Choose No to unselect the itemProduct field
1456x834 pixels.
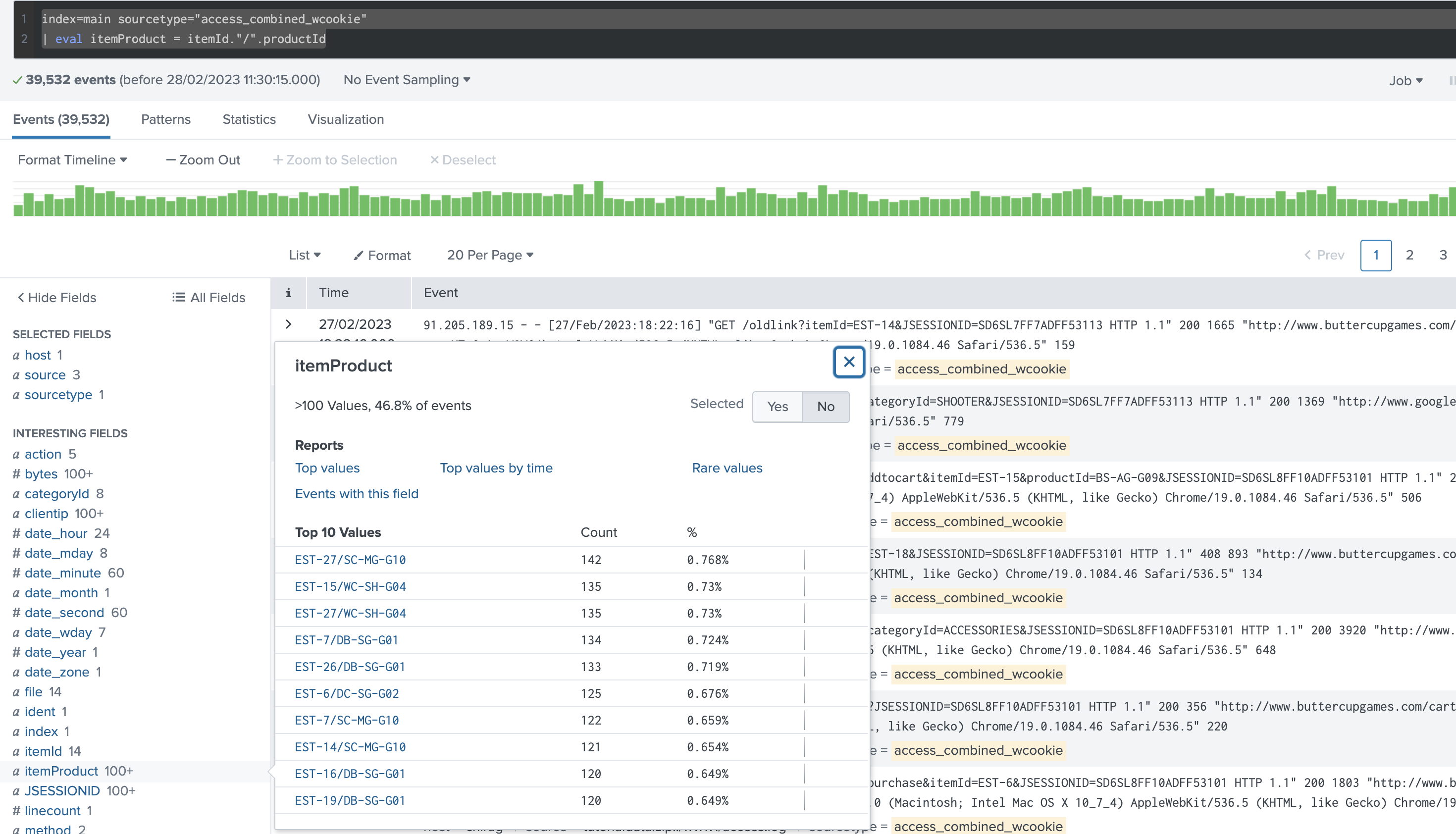click(826, 407)
